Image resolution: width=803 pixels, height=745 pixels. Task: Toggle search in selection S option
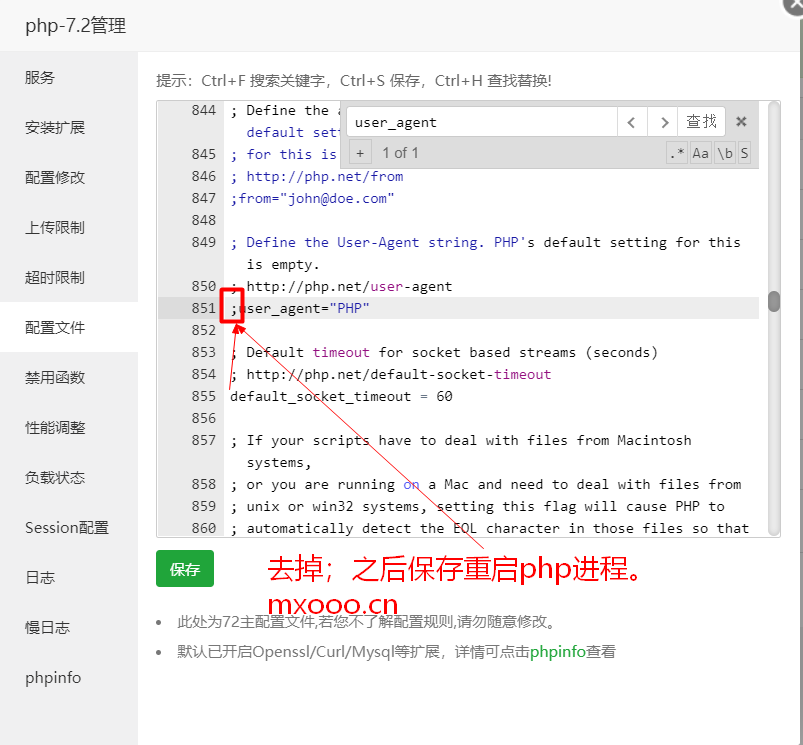744,153
